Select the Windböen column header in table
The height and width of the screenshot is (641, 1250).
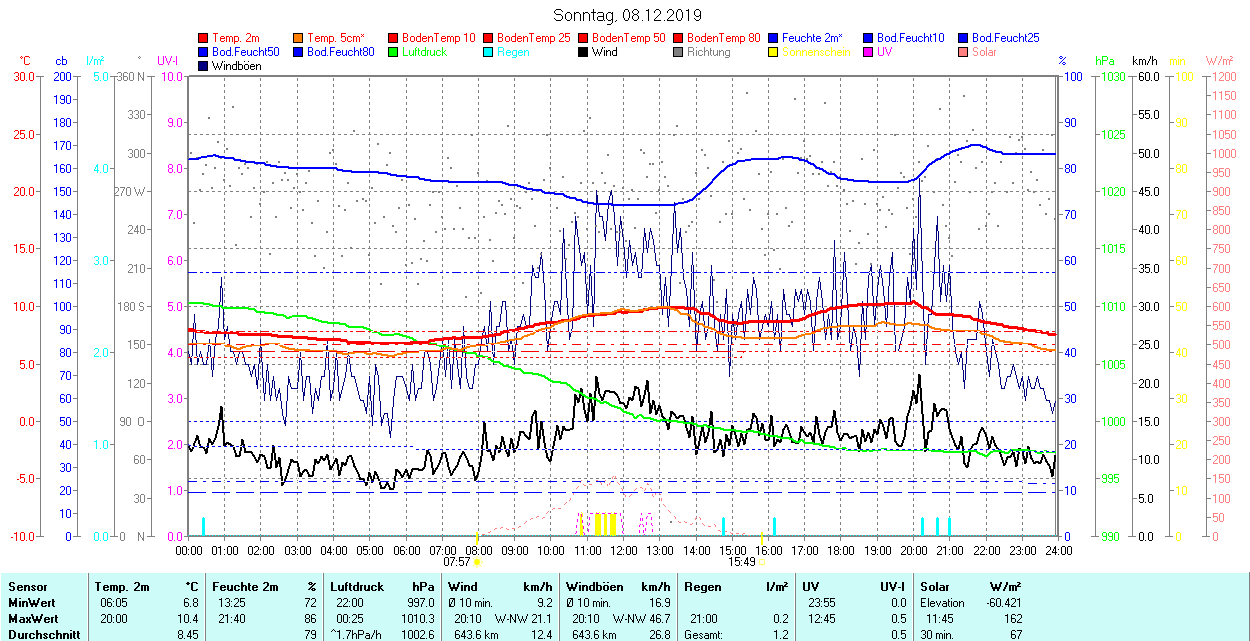tap(597, 586)
